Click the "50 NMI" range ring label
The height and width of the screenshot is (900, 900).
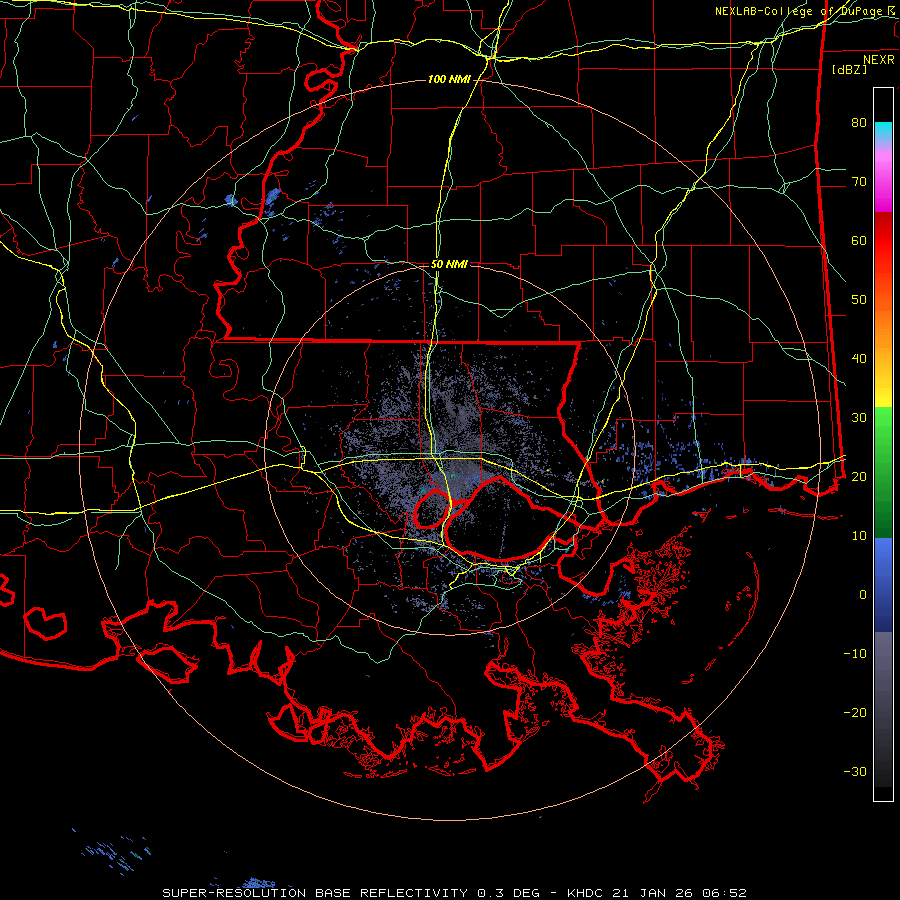[449, 264]
